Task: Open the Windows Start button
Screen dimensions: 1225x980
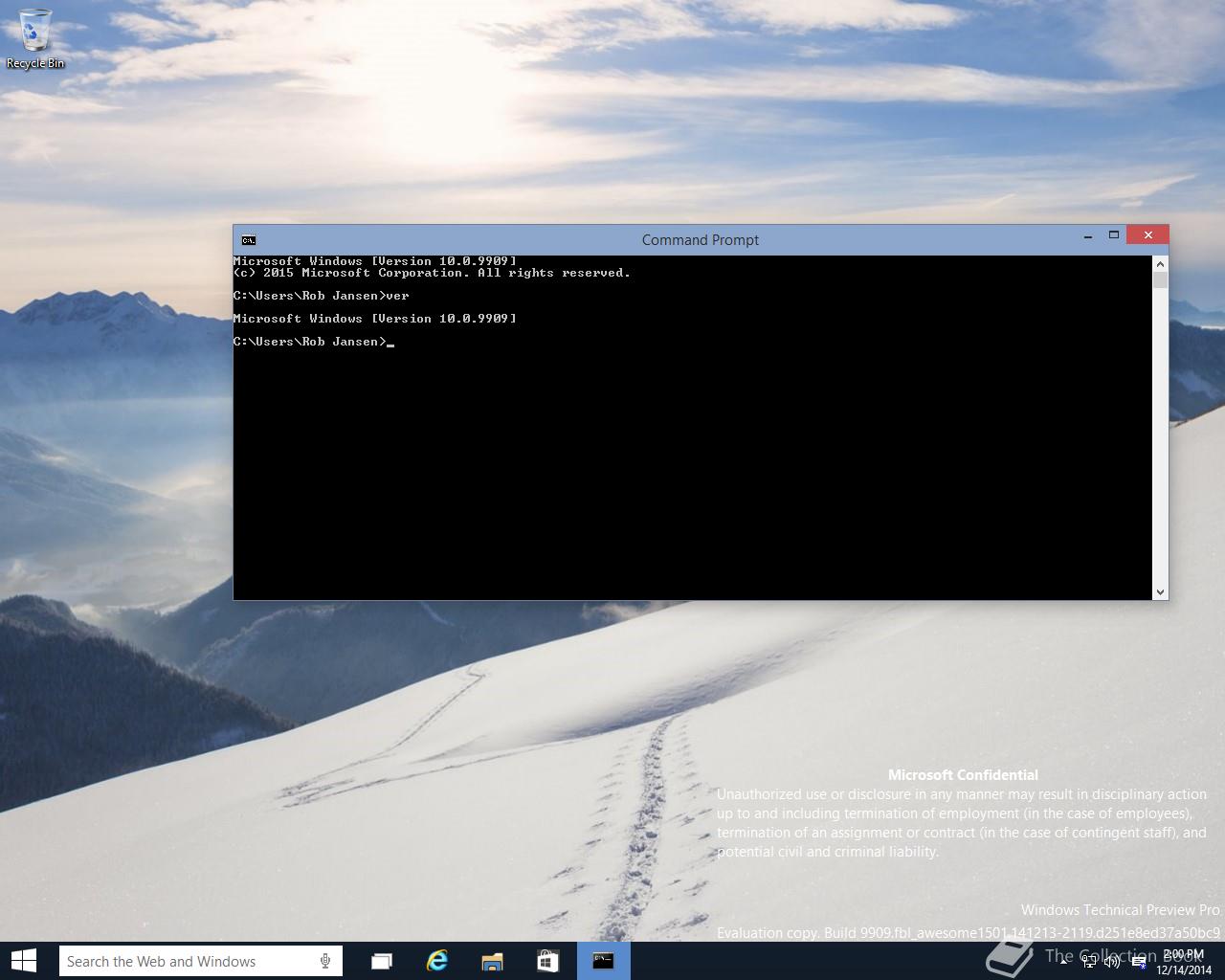Action: coord(24,961)
